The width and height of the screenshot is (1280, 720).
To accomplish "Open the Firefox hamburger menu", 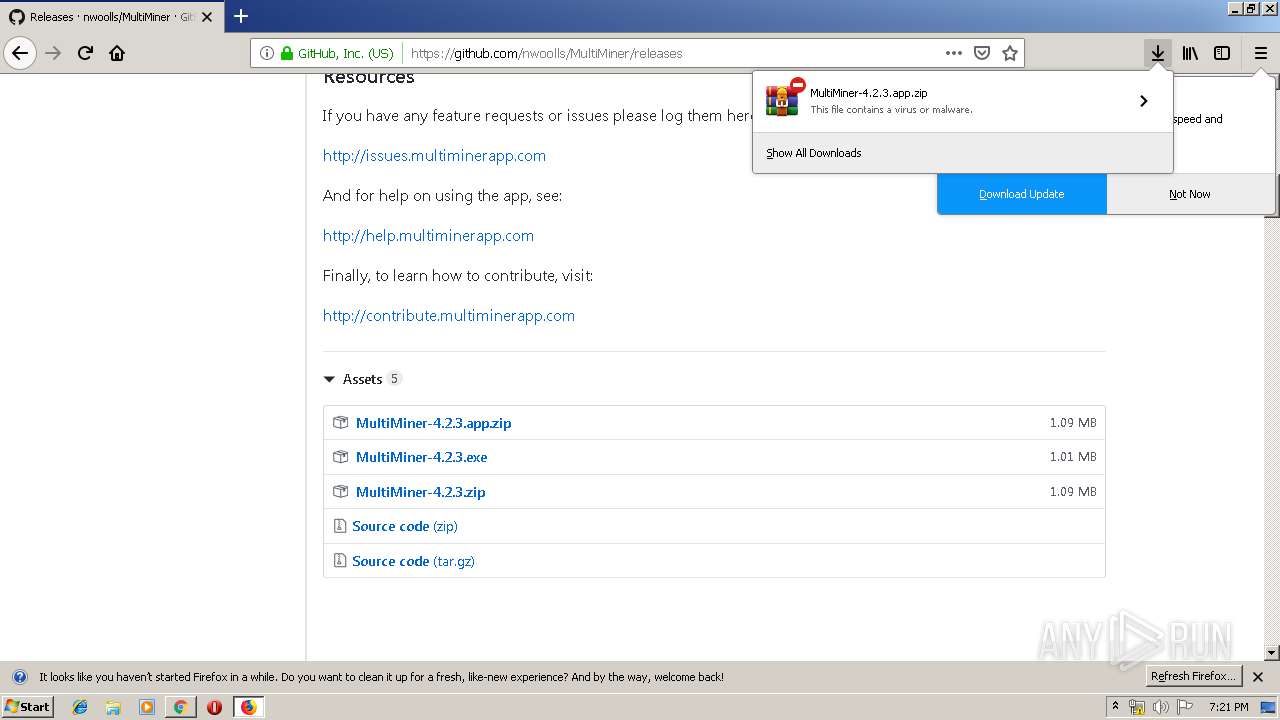I will point(1261,53).
